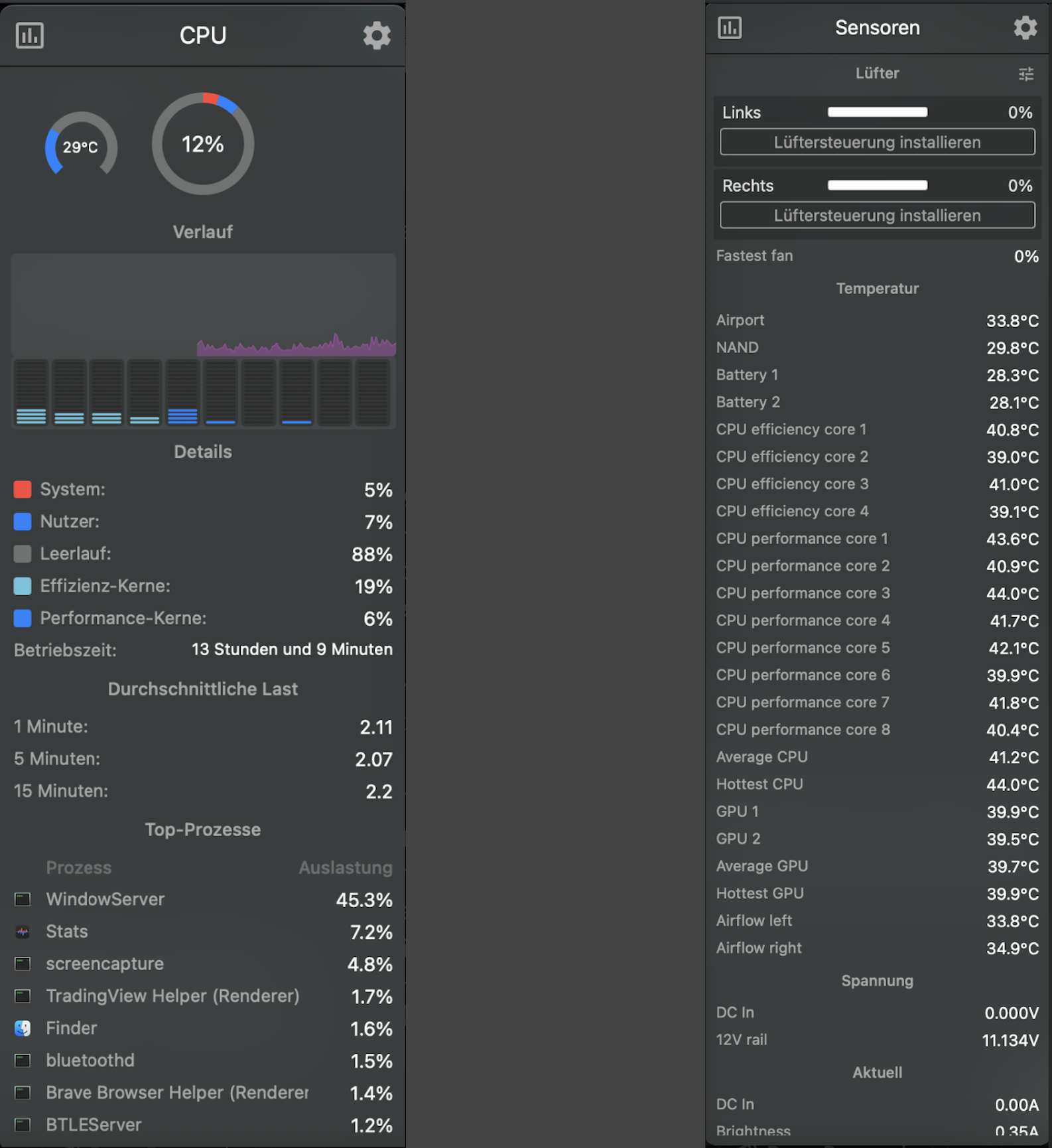The height and width of the screenshot is (1148, 1052).
Task: Click the 12% CPU usage ring
Action: click(203, 144)
